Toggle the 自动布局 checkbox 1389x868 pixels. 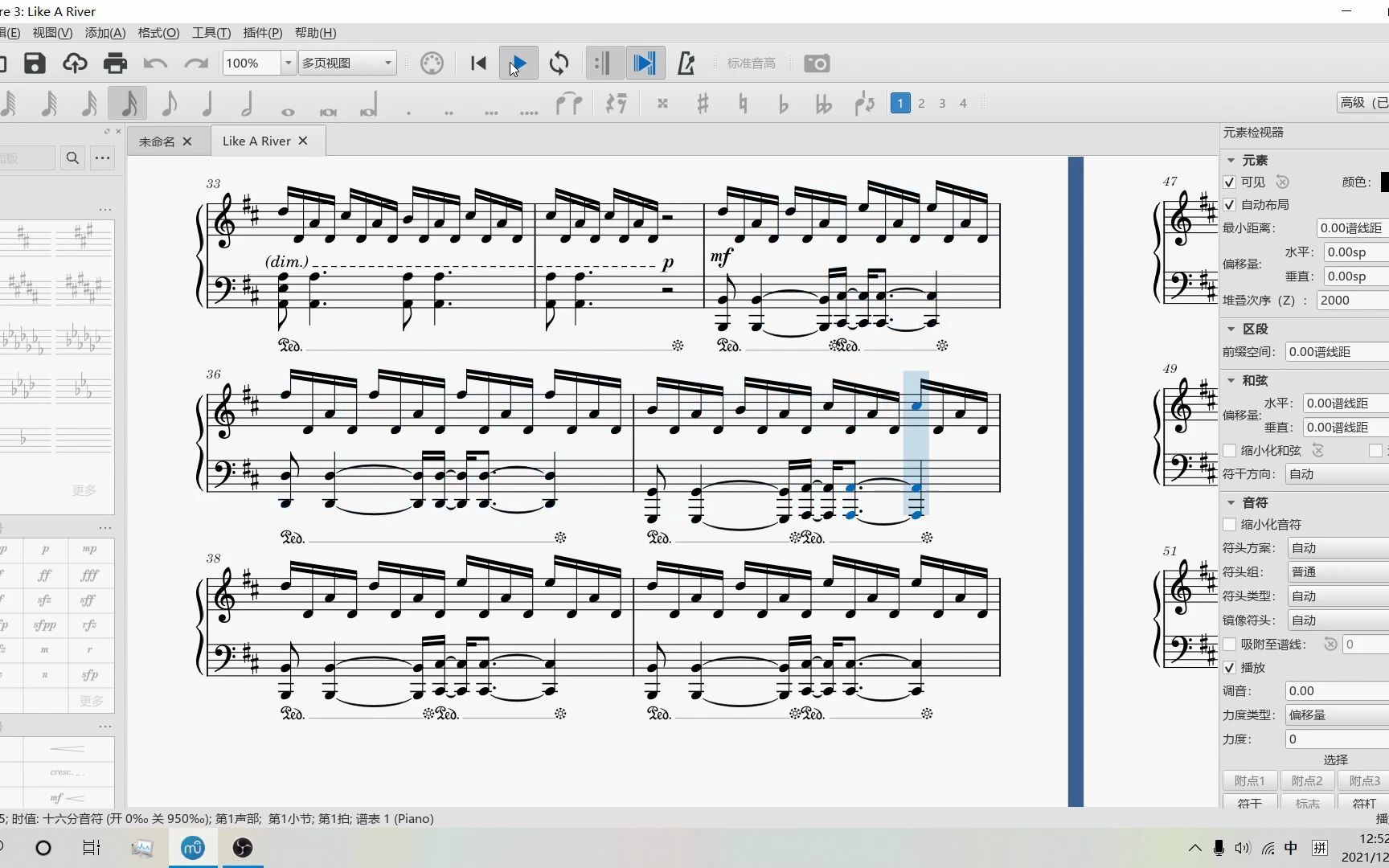(1229, 205)
